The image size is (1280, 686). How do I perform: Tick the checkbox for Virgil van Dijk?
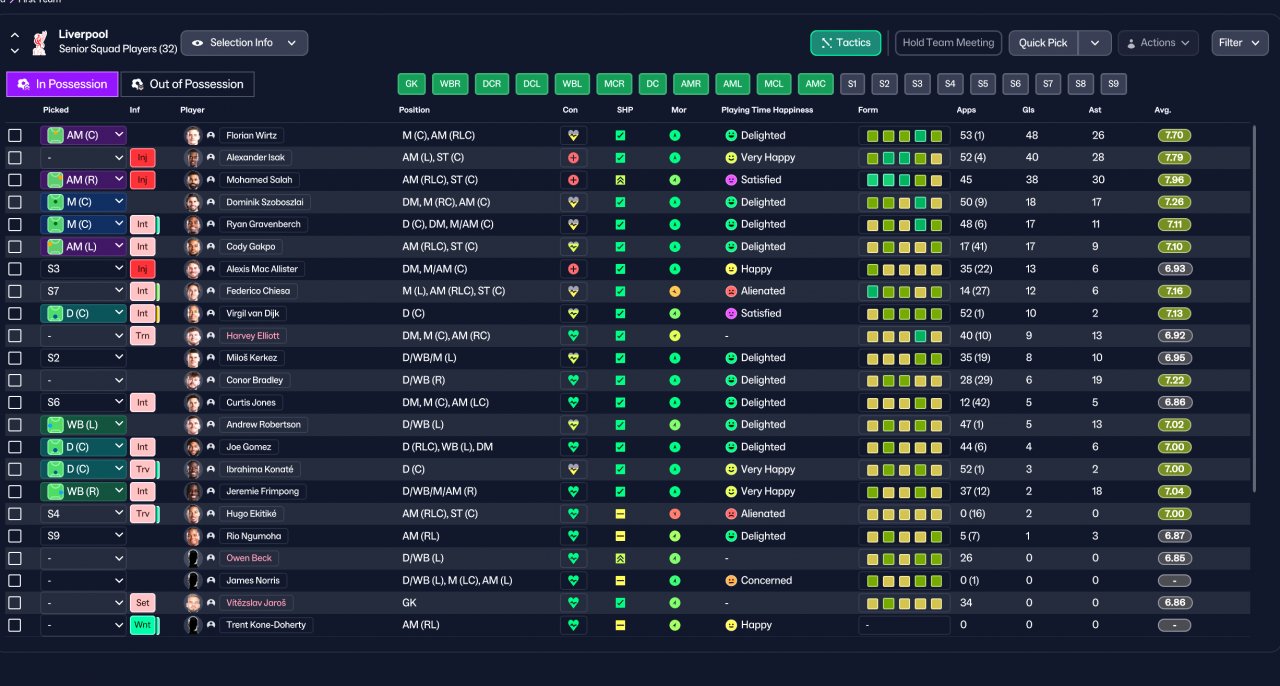click(14, 313)
